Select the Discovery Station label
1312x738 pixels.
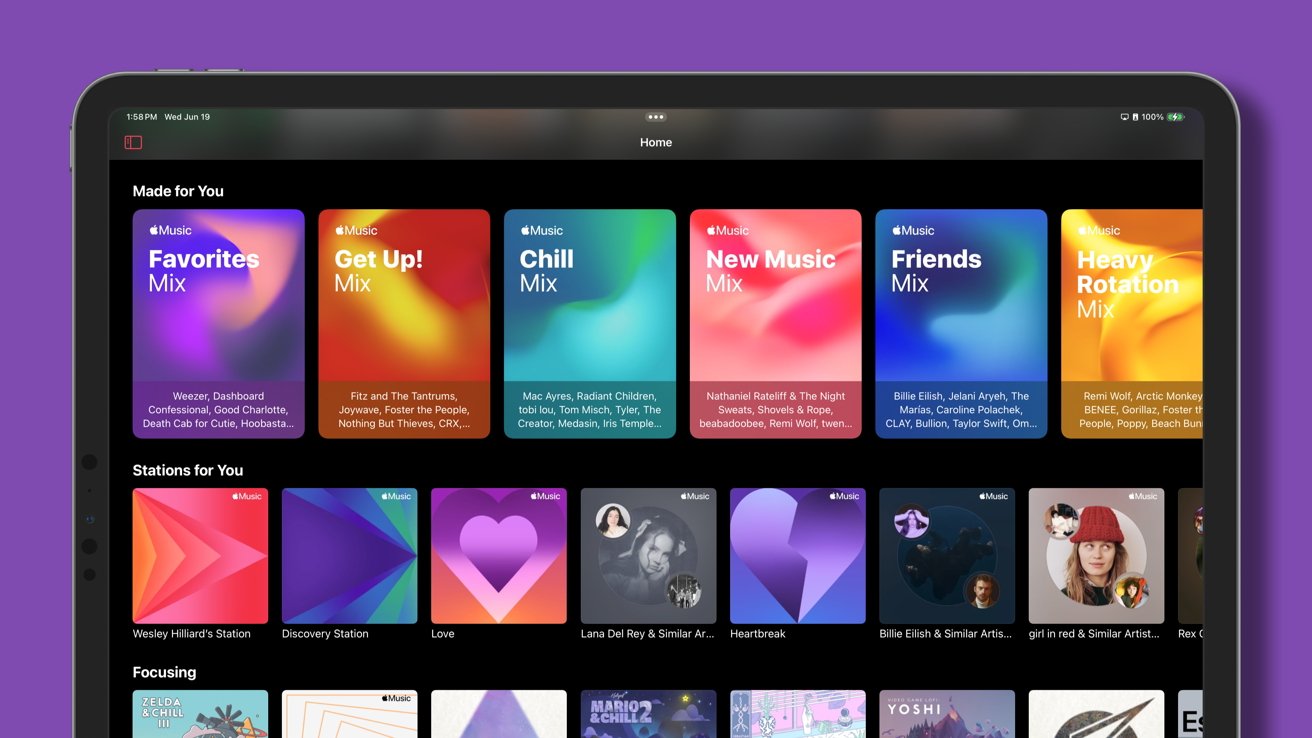[x=325, y=634]
